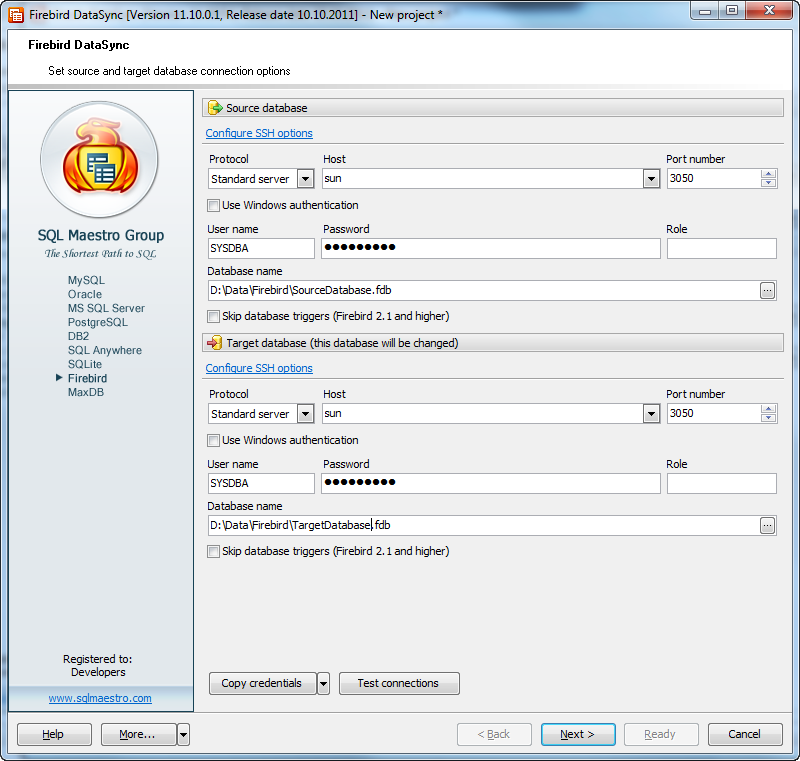Open the target Protocol dropdown

[305, 413]
